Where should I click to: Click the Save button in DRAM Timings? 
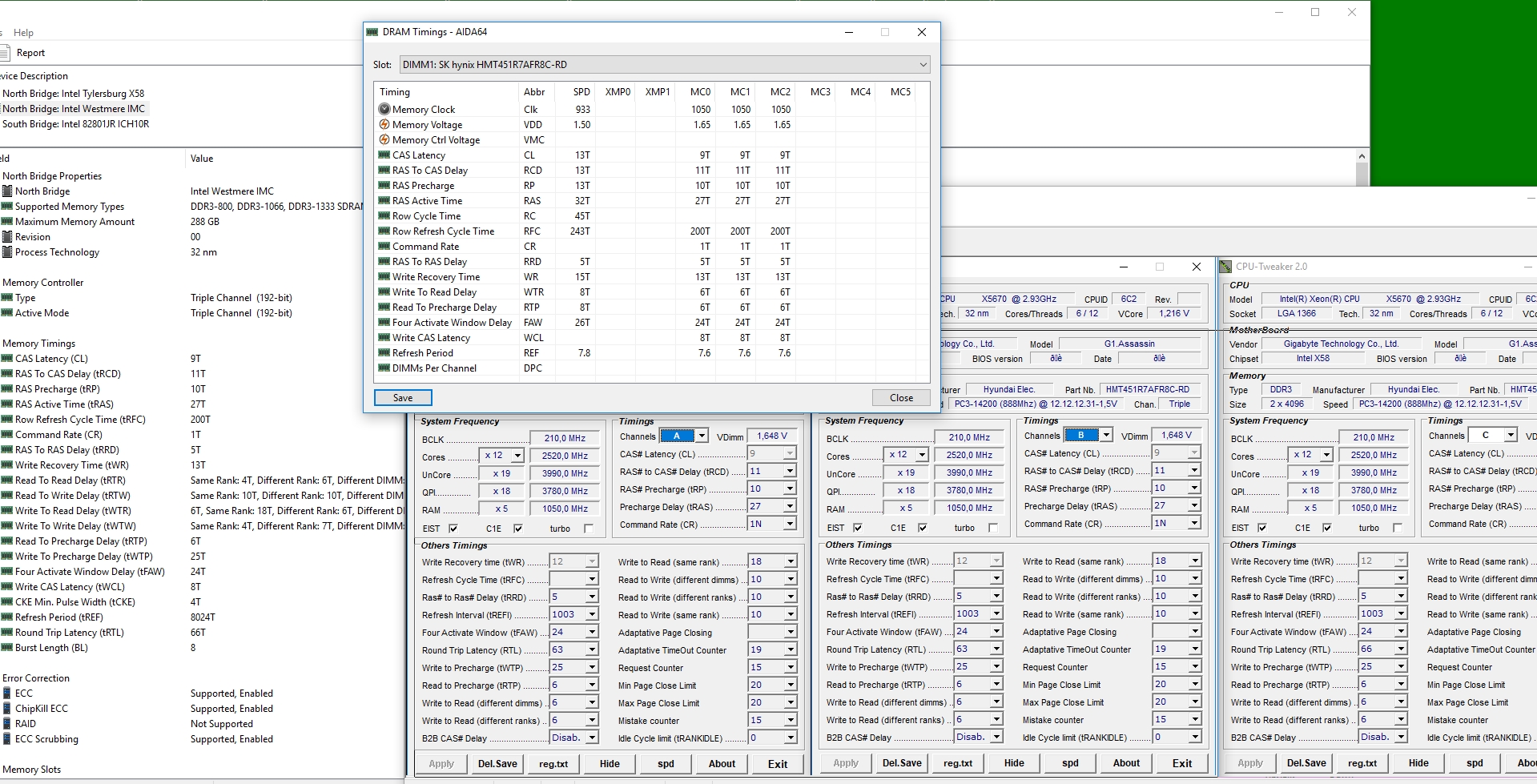point(403,398)
